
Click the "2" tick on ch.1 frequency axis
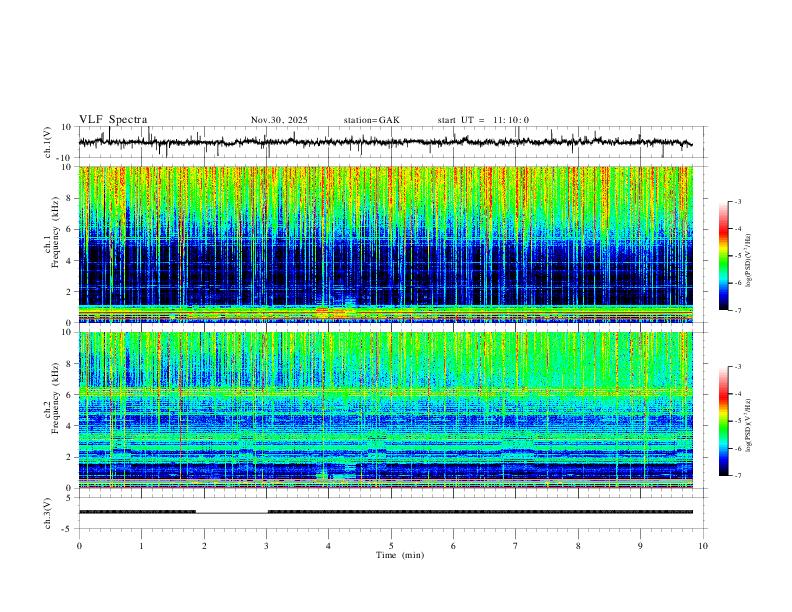click(x=70, y=292)
